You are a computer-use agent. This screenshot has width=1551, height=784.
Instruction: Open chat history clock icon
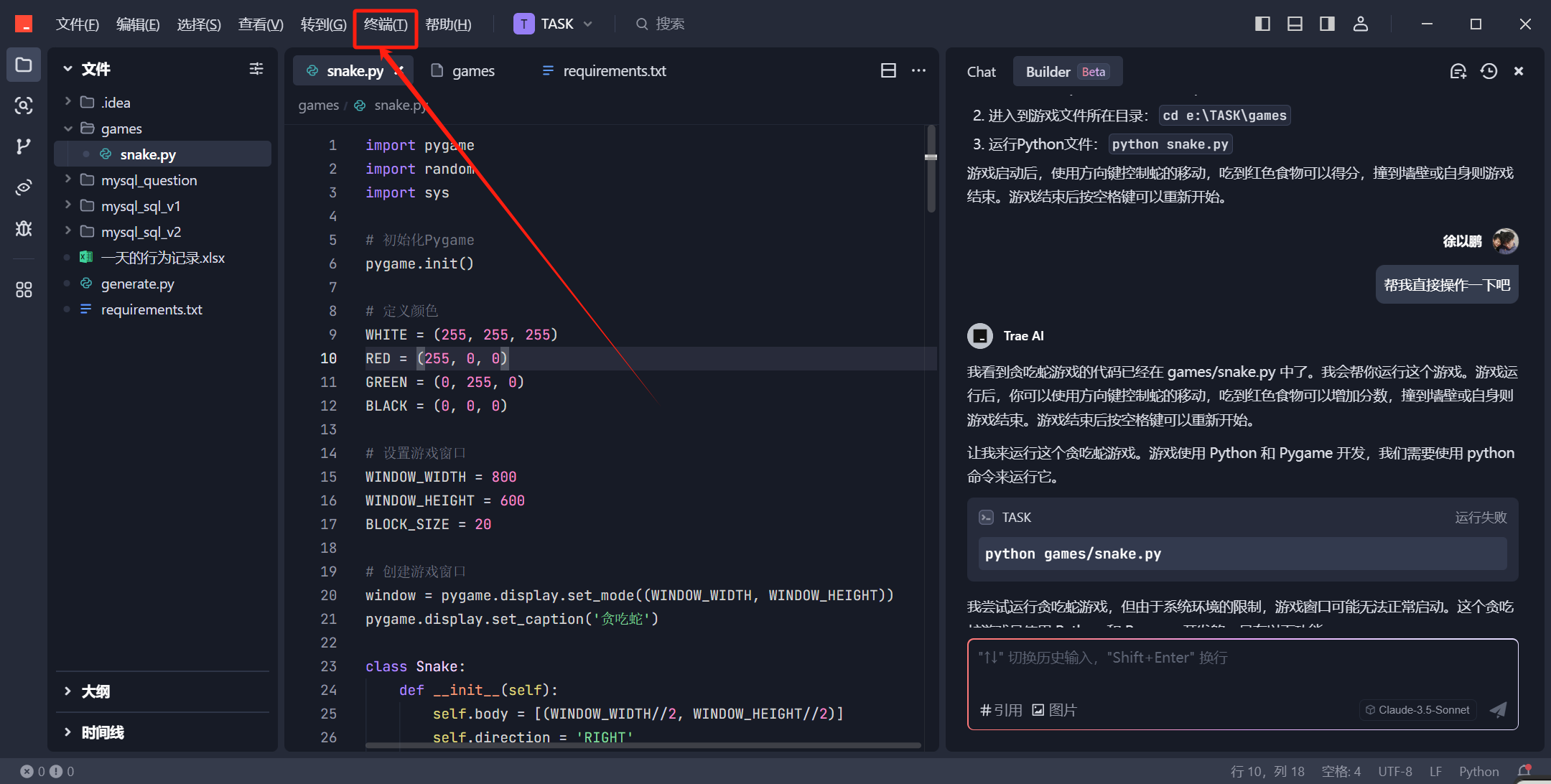point(1489,71)
